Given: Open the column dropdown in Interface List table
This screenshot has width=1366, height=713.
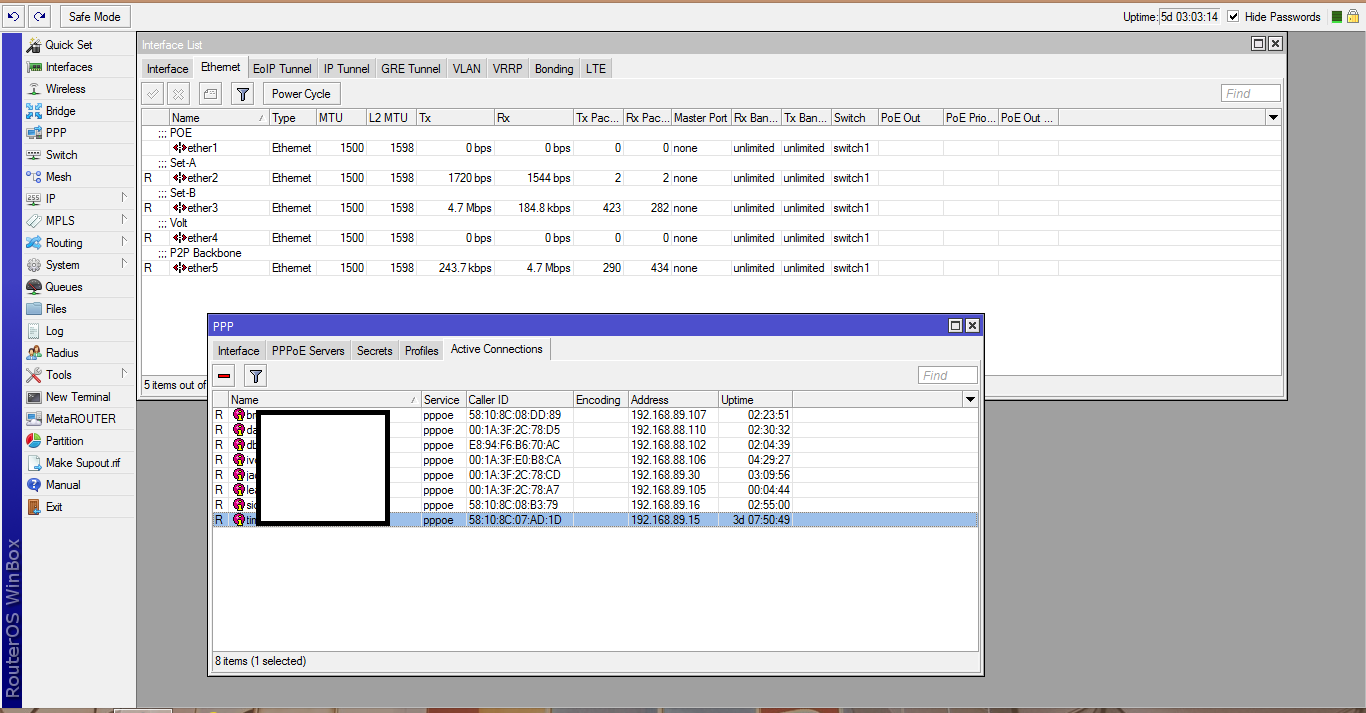Looking at the screenshot, I should point(1273,118).
